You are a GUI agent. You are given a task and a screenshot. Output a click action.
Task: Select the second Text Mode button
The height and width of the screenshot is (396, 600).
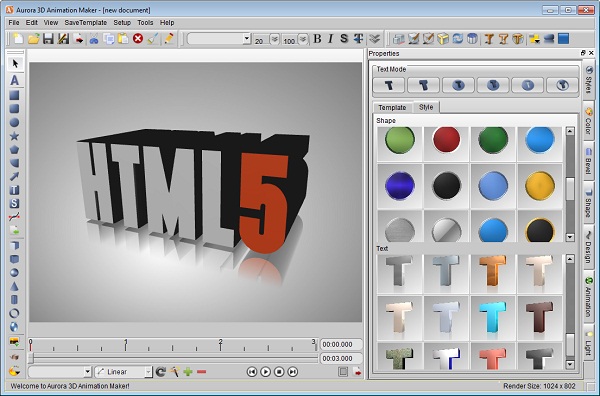424,85
